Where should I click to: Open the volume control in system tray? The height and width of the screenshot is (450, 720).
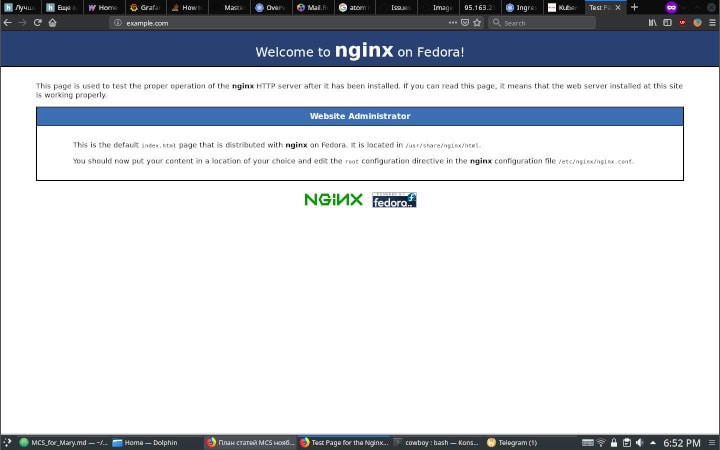tap(640, 442)
